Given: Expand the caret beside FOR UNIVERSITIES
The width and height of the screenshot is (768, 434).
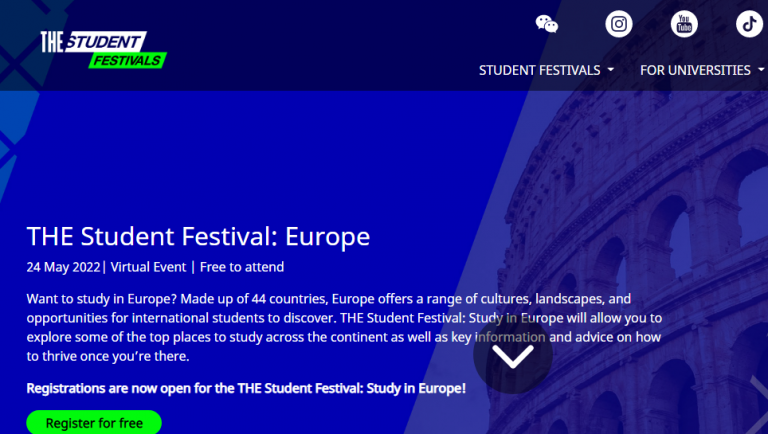Looking at the screenshot, I should [x=761, y=70].
